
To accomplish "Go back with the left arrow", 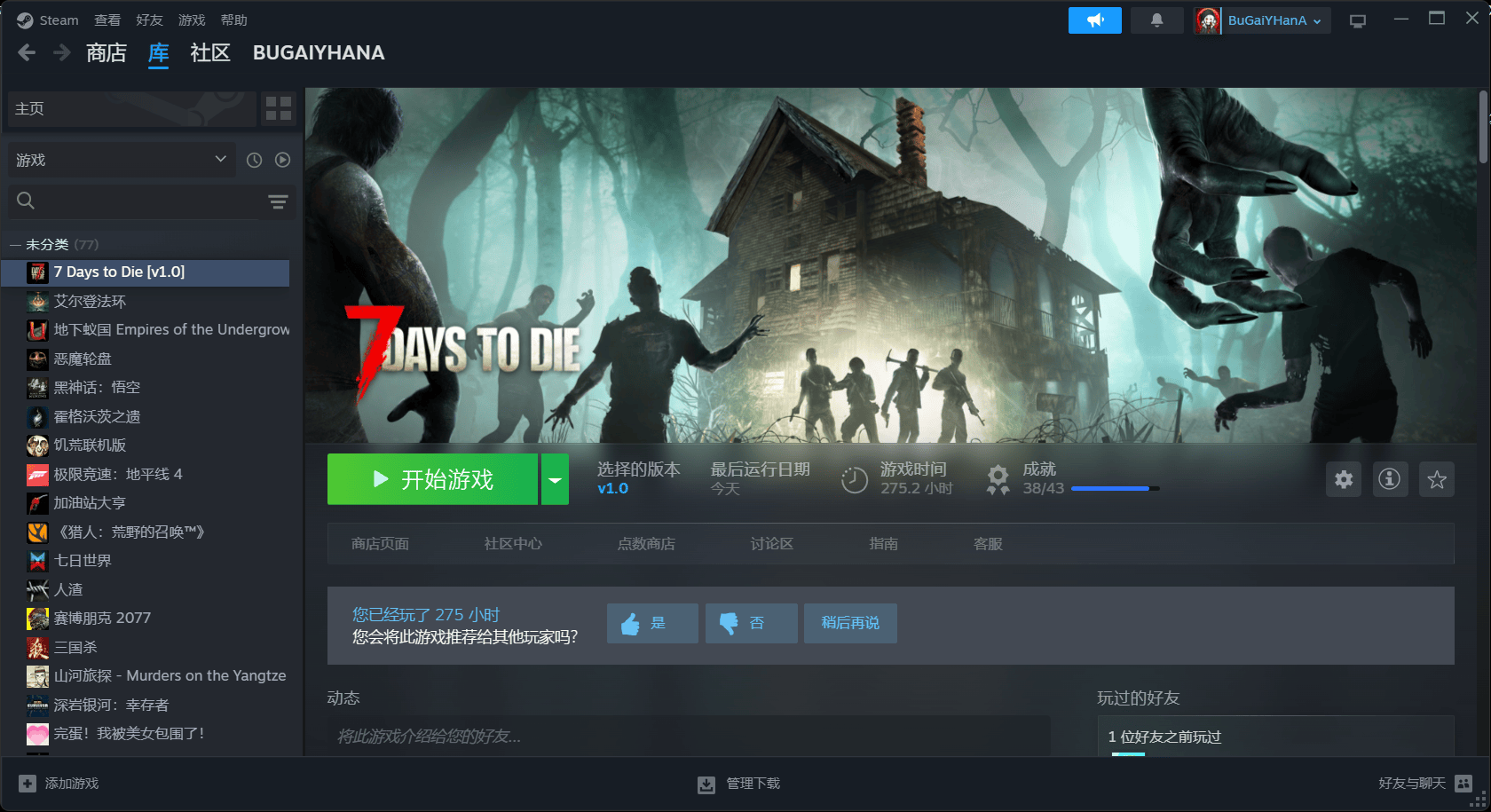I will click(27, 53).
